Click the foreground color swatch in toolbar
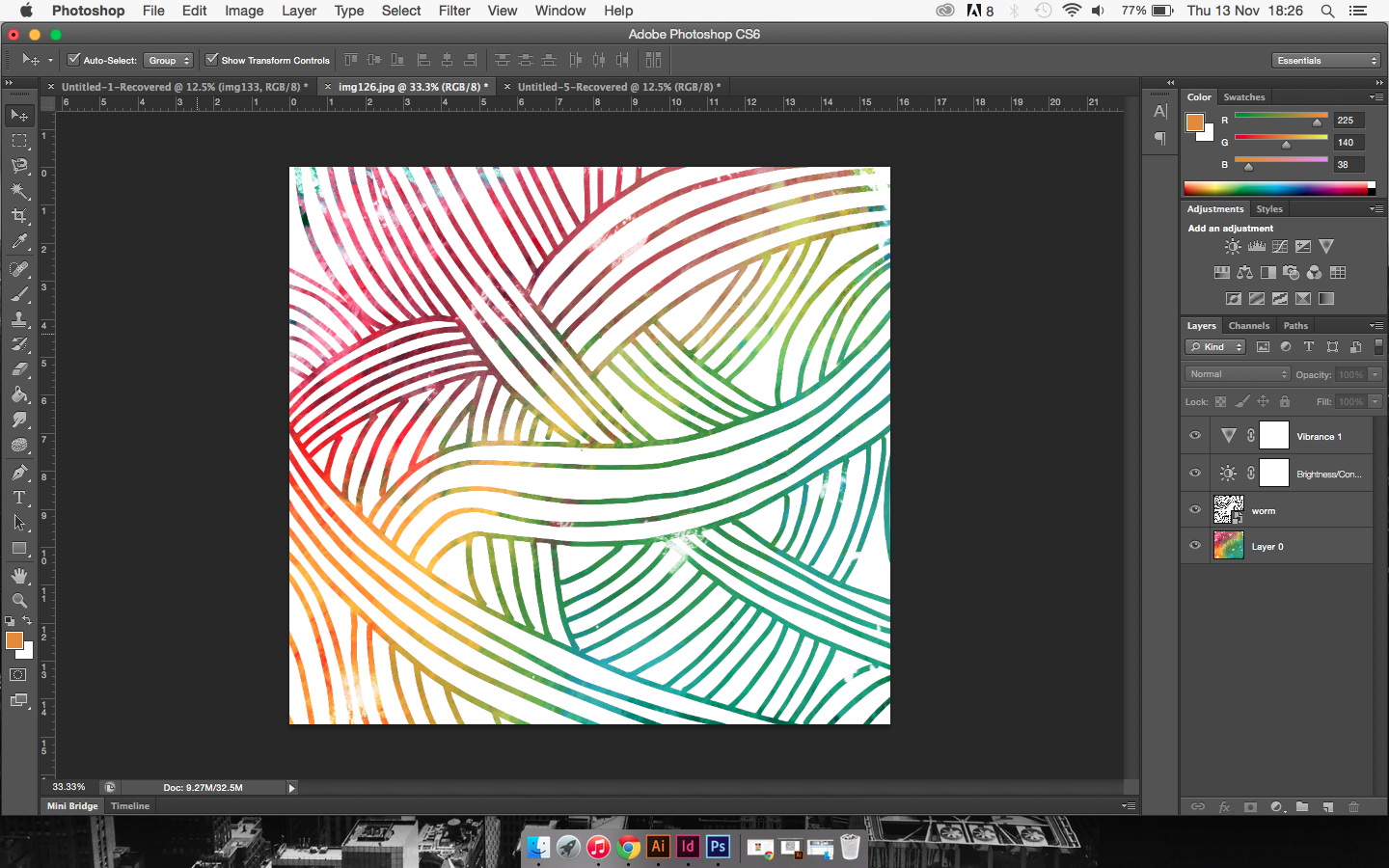Image resolution: width=1389 pixels, height=868 pixels. tap(14, 640)
